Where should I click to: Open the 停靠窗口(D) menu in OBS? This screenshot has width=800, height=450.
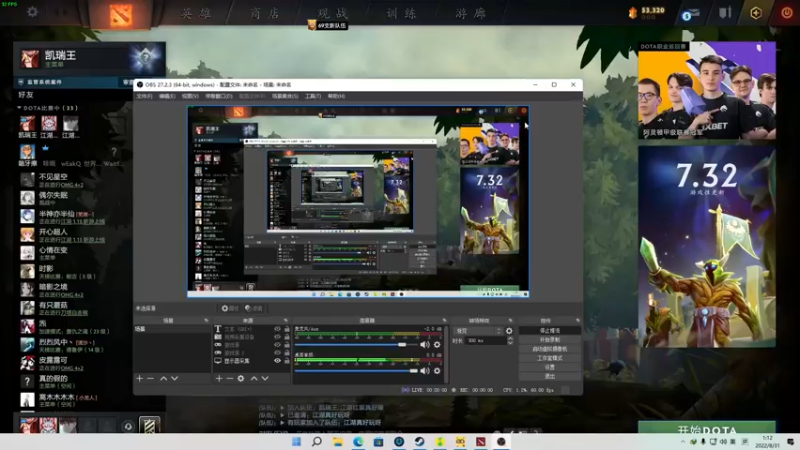219,96
